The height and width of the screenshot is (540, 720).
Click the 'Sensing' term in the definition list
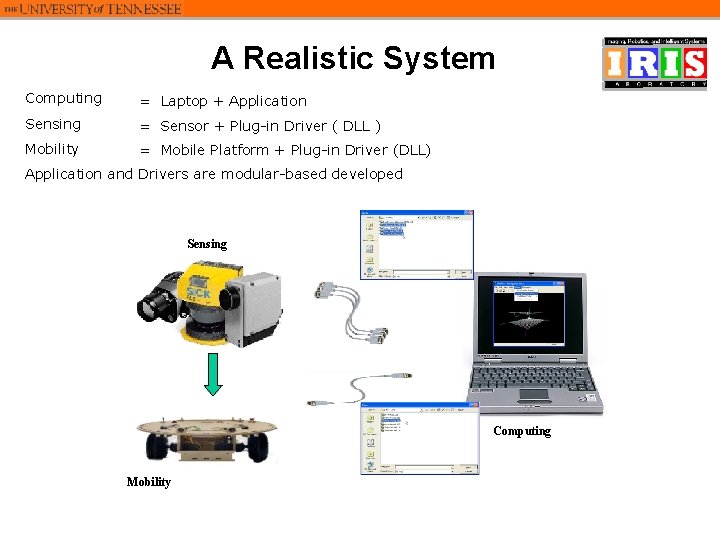(53, 124)
